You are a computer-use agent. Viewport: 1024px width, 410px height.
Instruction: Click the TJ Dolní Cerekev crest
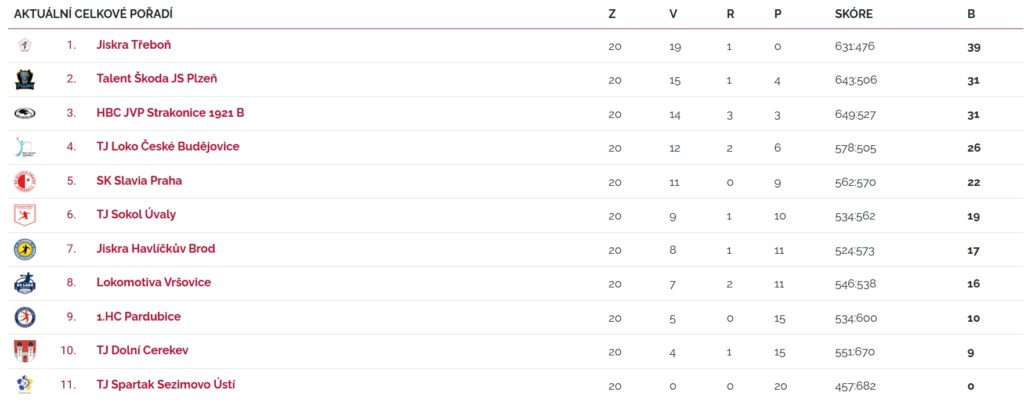tap(25, 351)
